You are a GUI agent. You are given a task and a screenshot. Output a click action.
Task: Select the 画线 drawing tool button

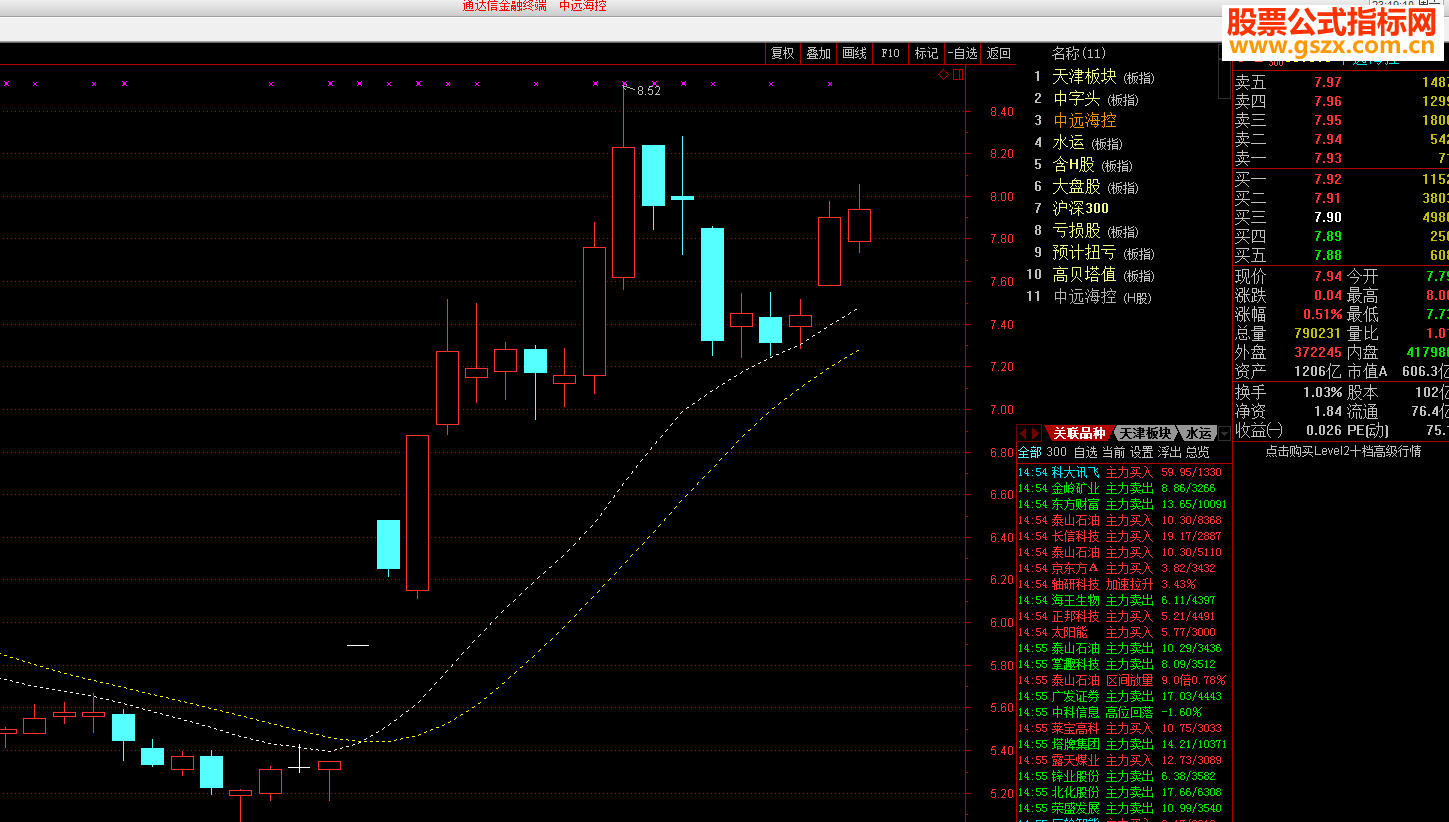click(854, 54)
